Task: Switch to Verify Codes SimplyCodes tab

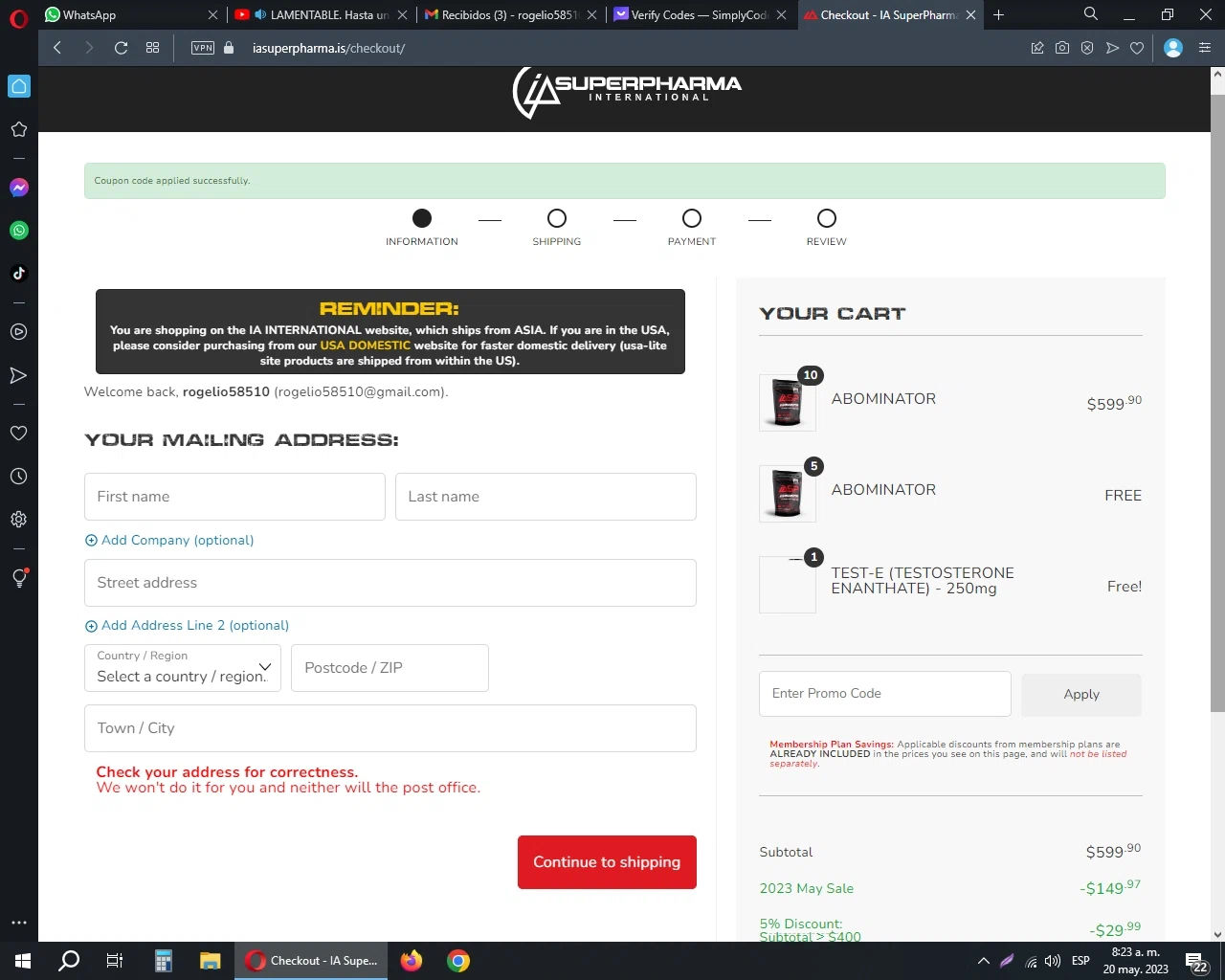Action: point(701,14)
